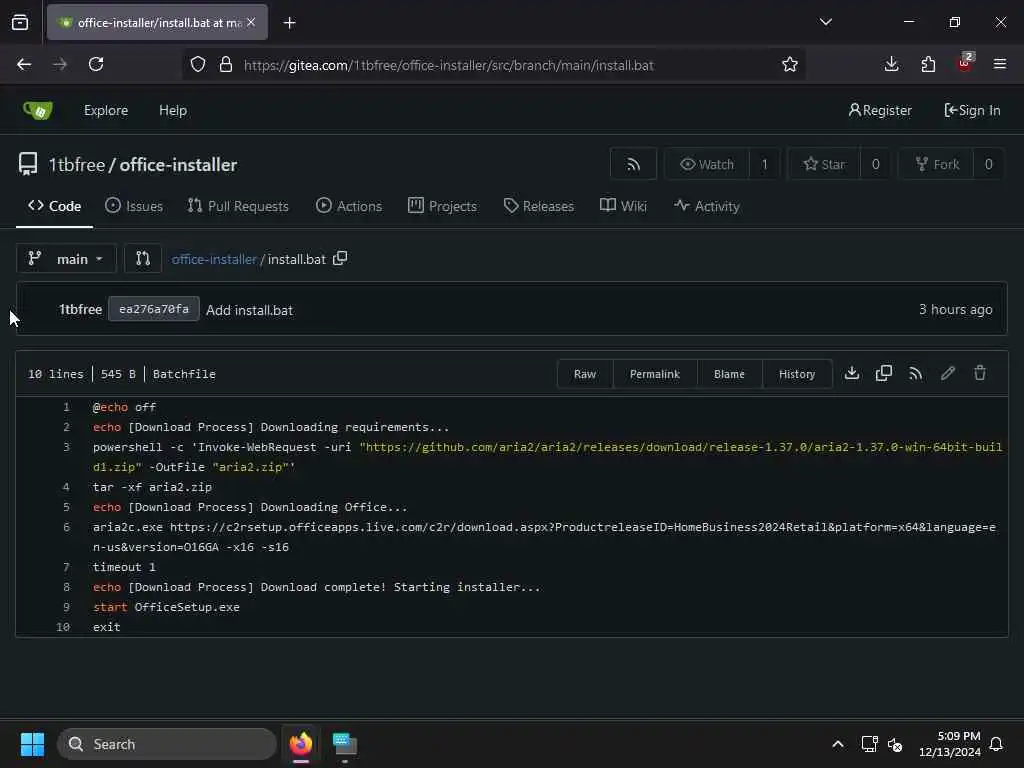Open the Gitea home logo
Screen dimensions: 1024x768
click(38, 110)
